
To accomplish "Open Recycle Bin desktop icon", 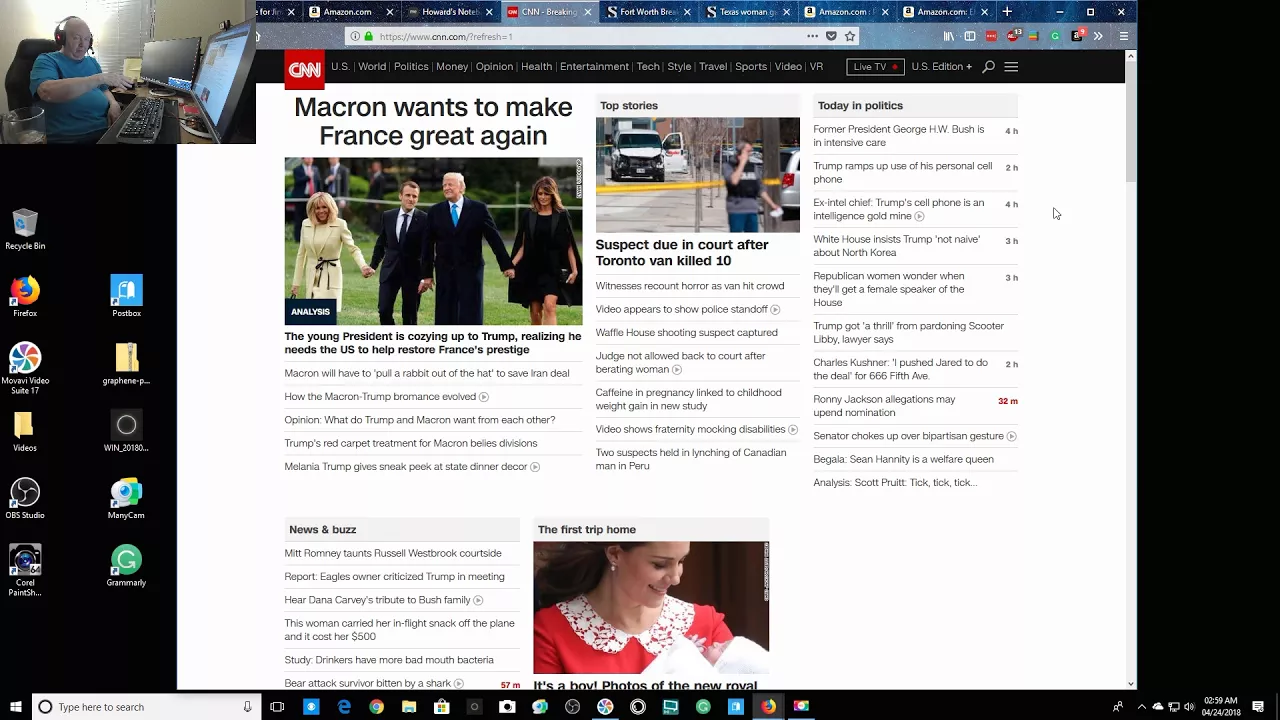I will pos(25,229).
